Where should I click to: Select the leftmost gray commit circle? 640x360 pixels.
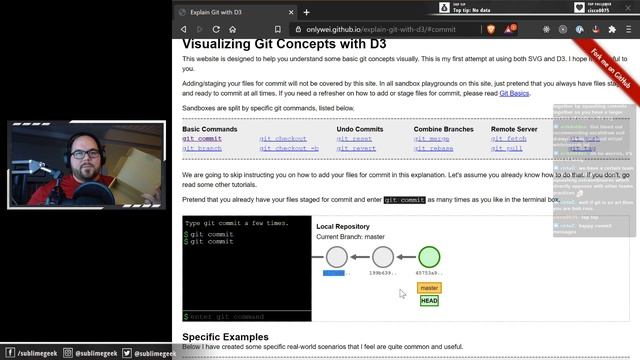point(337,257)
